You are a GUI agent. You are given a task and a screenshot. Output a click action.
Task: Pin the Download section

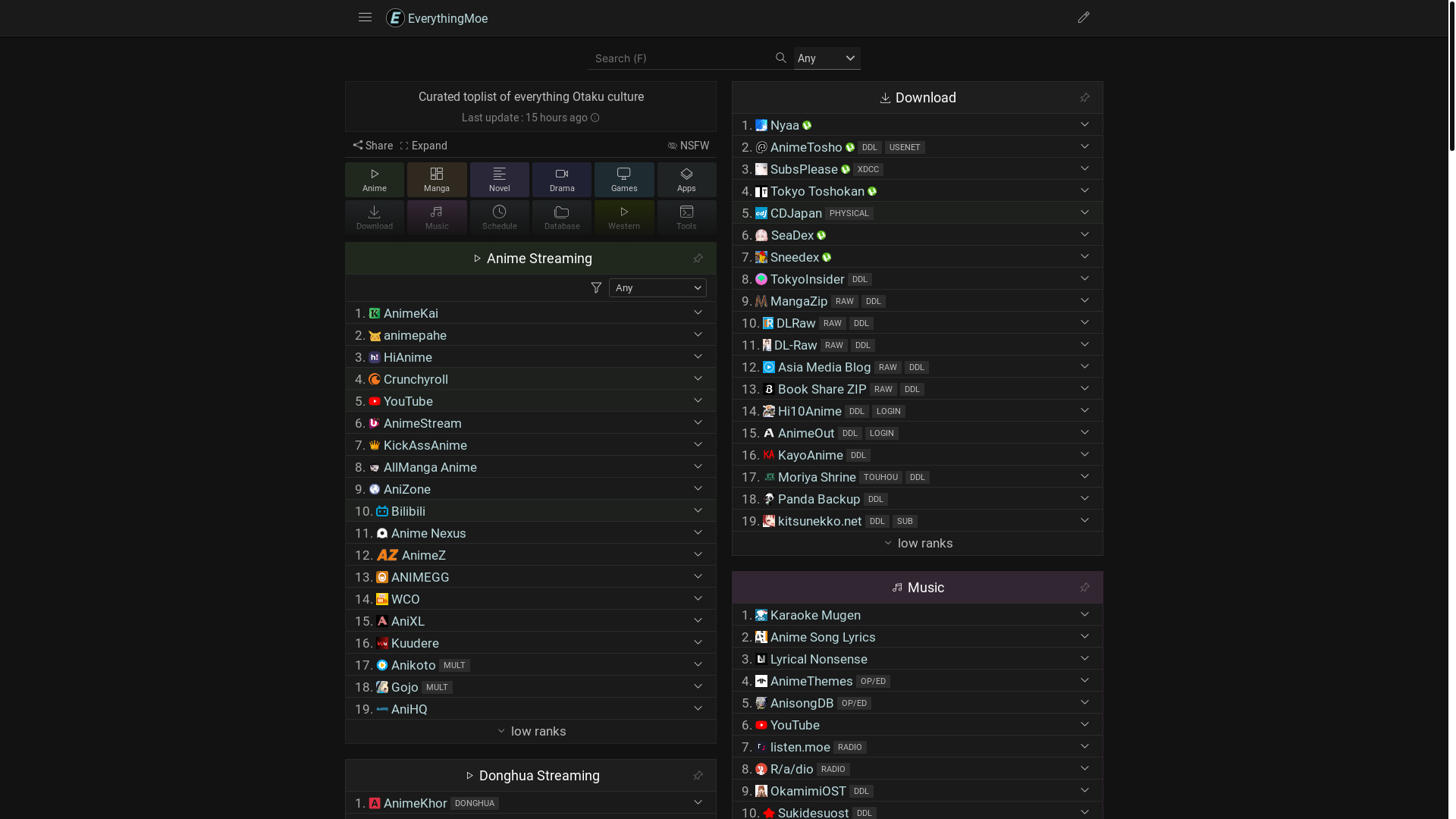(1084, 98)
